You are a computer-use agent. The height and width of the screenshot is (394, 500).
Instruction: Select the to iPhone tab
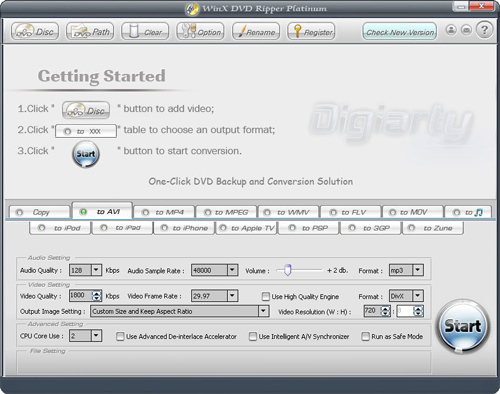click(184, 228)
